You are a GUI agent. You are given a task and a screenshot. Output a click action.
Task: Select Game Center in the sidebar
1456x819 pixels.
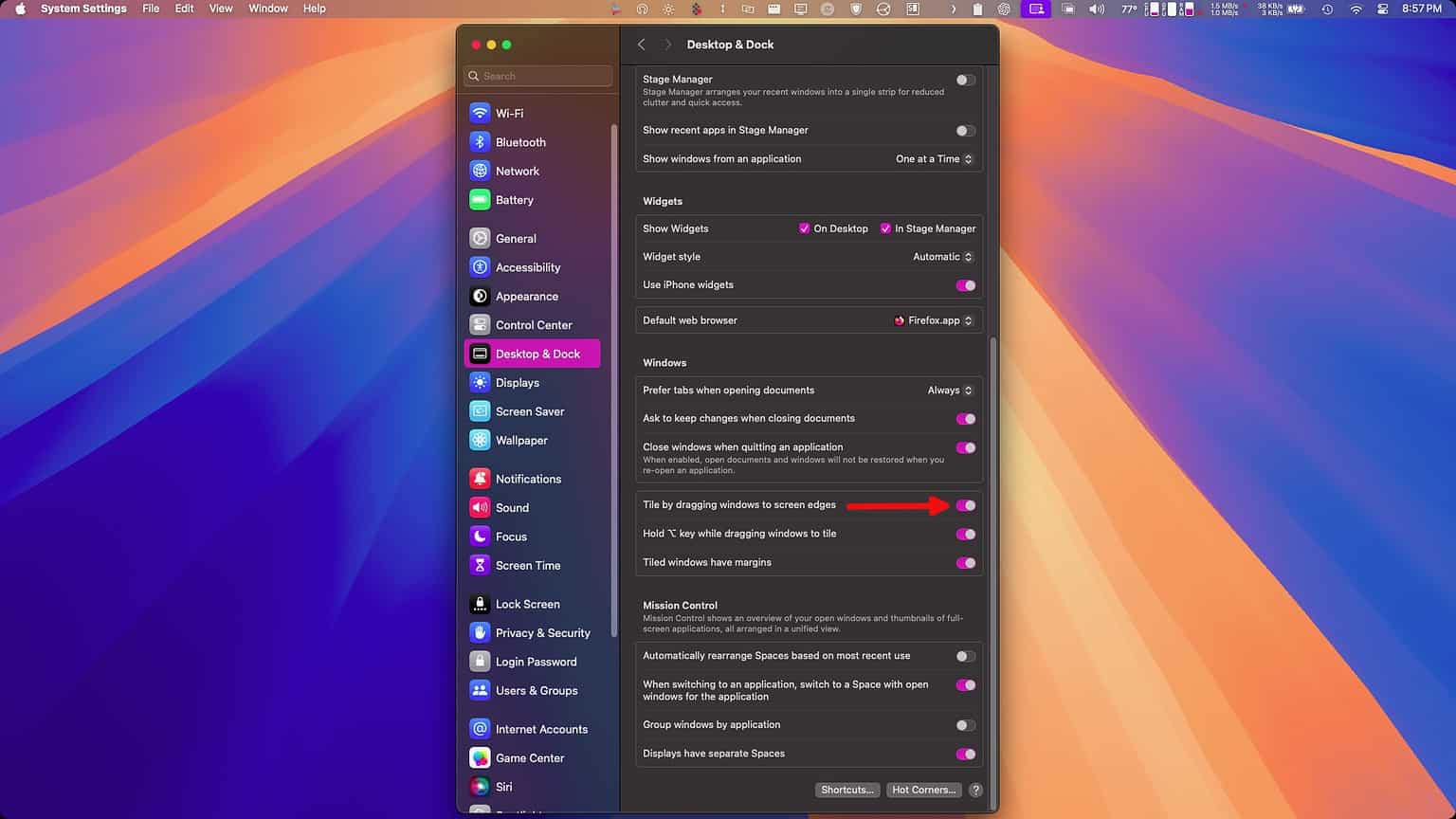(x=530, y=757)
